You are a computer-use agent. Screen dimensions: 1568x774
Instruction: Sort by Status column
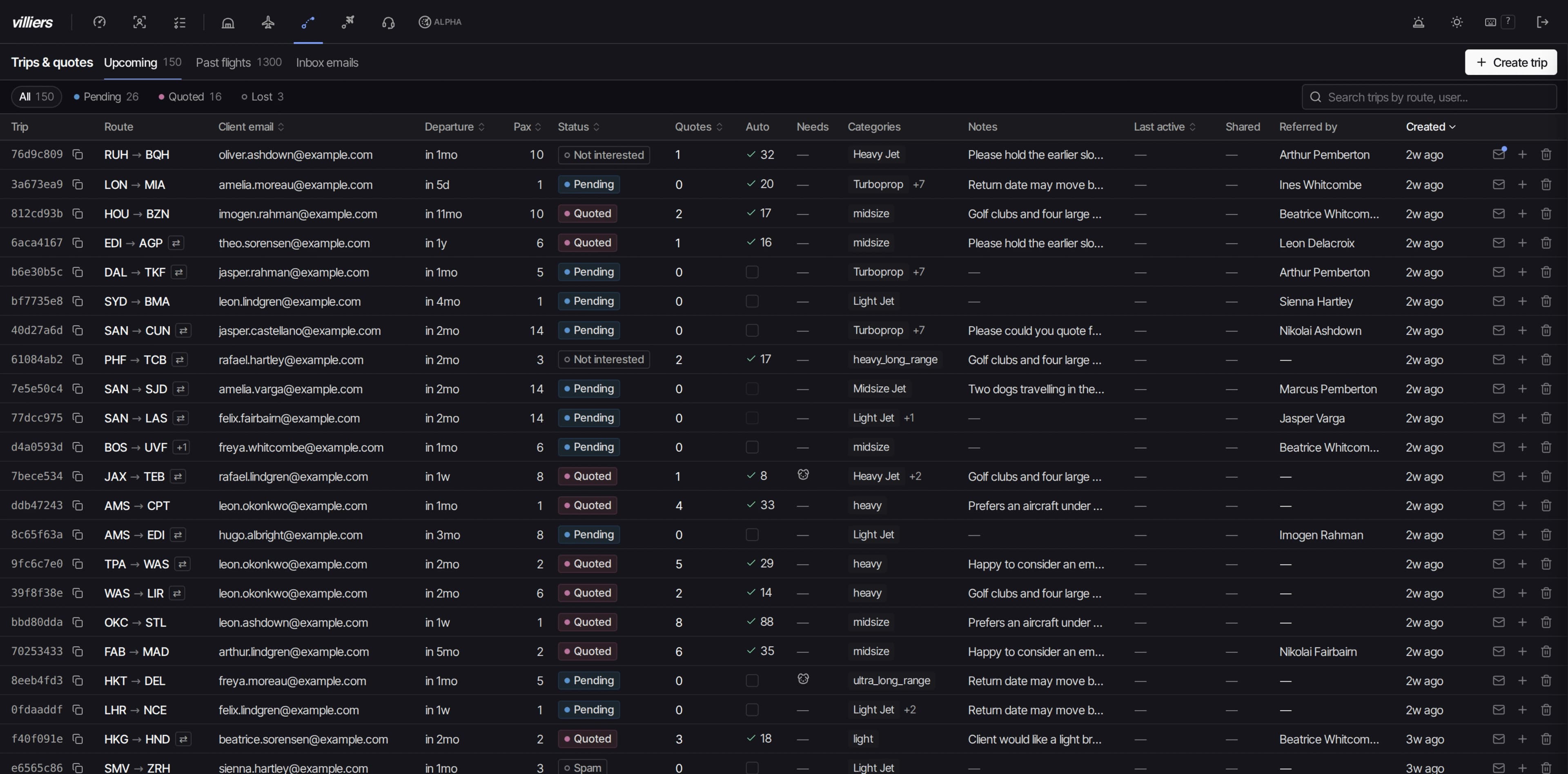579,127
